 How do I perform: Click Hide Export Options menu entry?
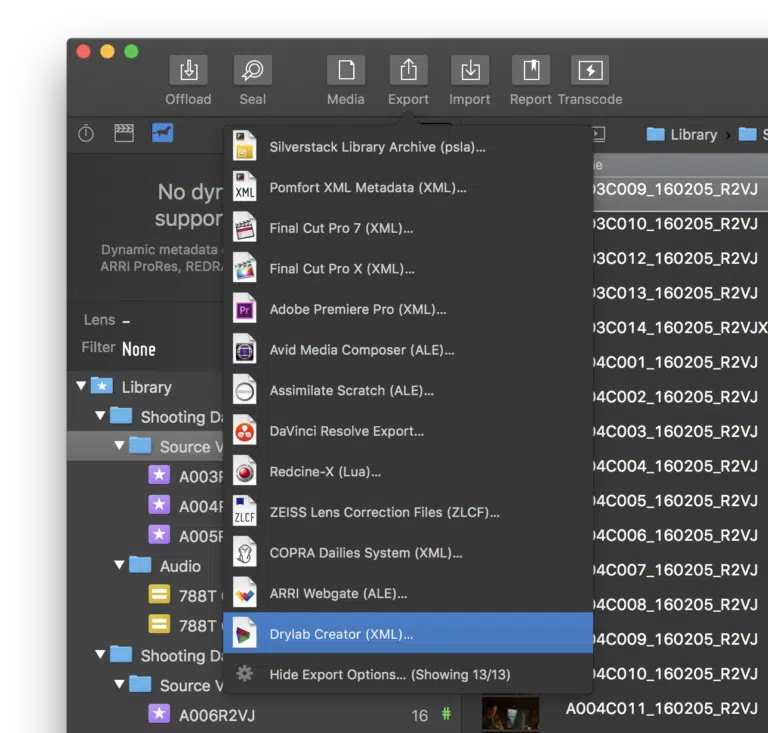[x=408, y=675]
